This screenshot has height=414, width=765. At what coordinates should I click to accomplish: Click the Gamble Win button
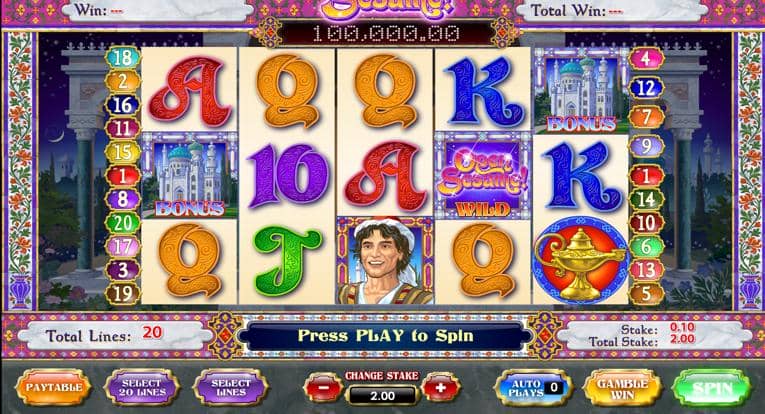(623, 388)
